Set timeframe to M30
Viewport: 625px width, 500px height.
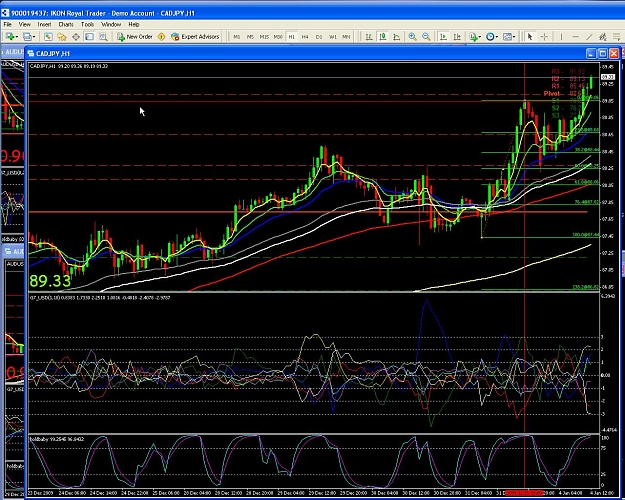pyautogui.click(x=278, y=37)
